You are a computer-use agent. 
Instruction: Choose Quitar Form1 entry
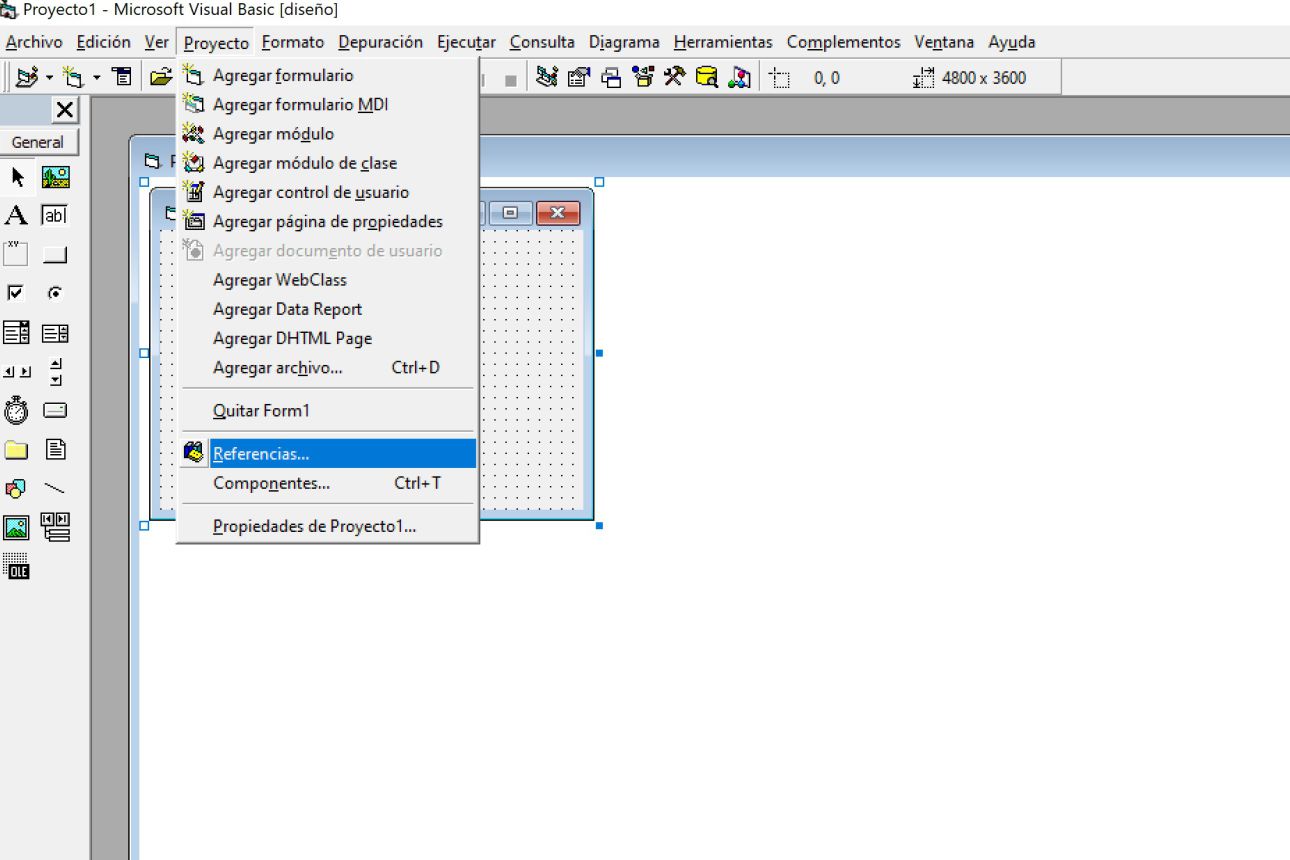[327, 410]
